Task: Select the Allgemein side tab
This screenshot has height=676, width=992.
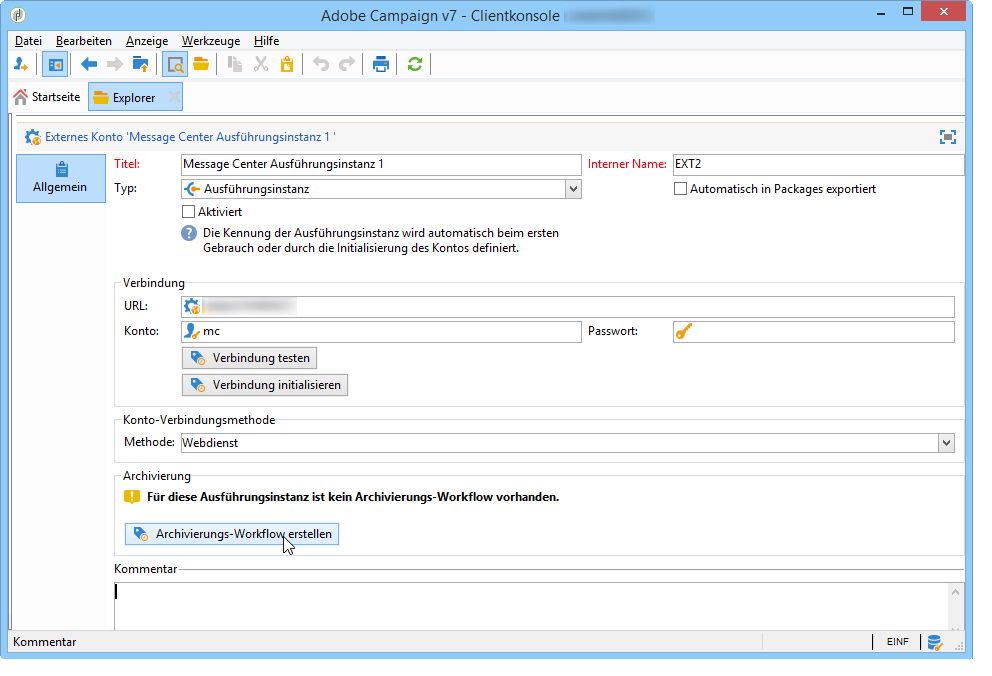Action: coord(61,178)
